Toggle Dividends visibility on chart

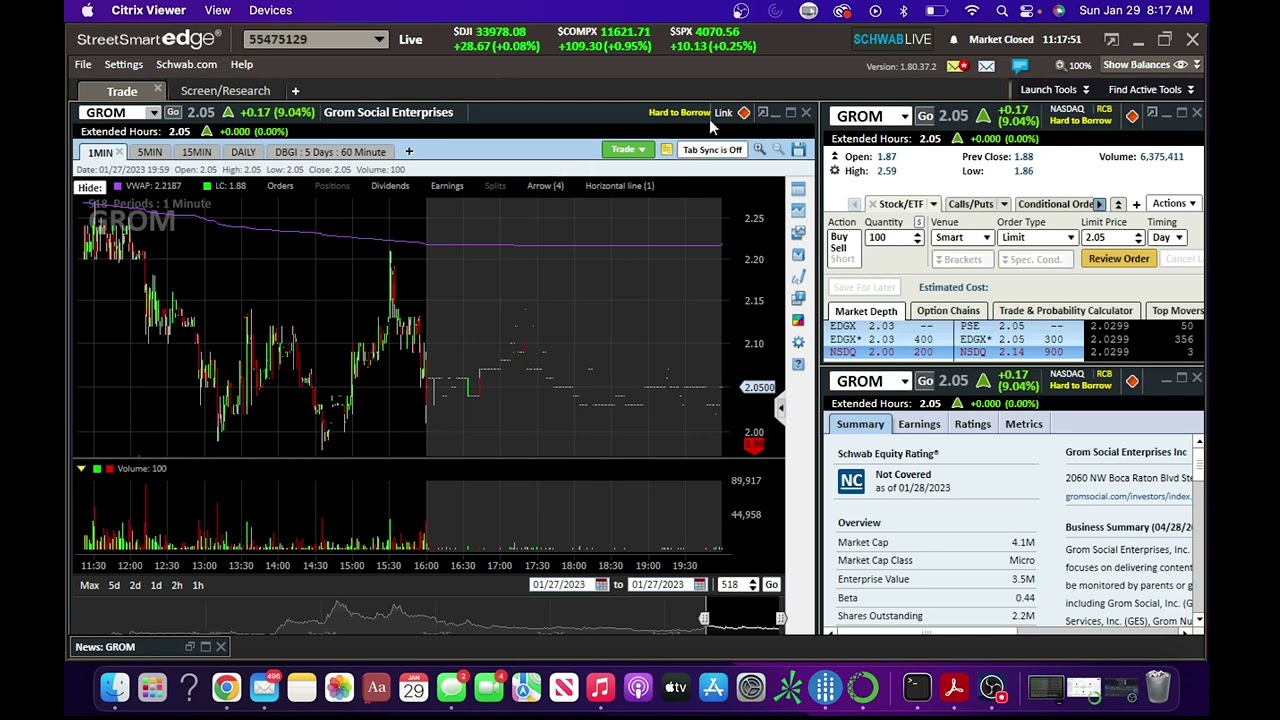pos(390,186)
